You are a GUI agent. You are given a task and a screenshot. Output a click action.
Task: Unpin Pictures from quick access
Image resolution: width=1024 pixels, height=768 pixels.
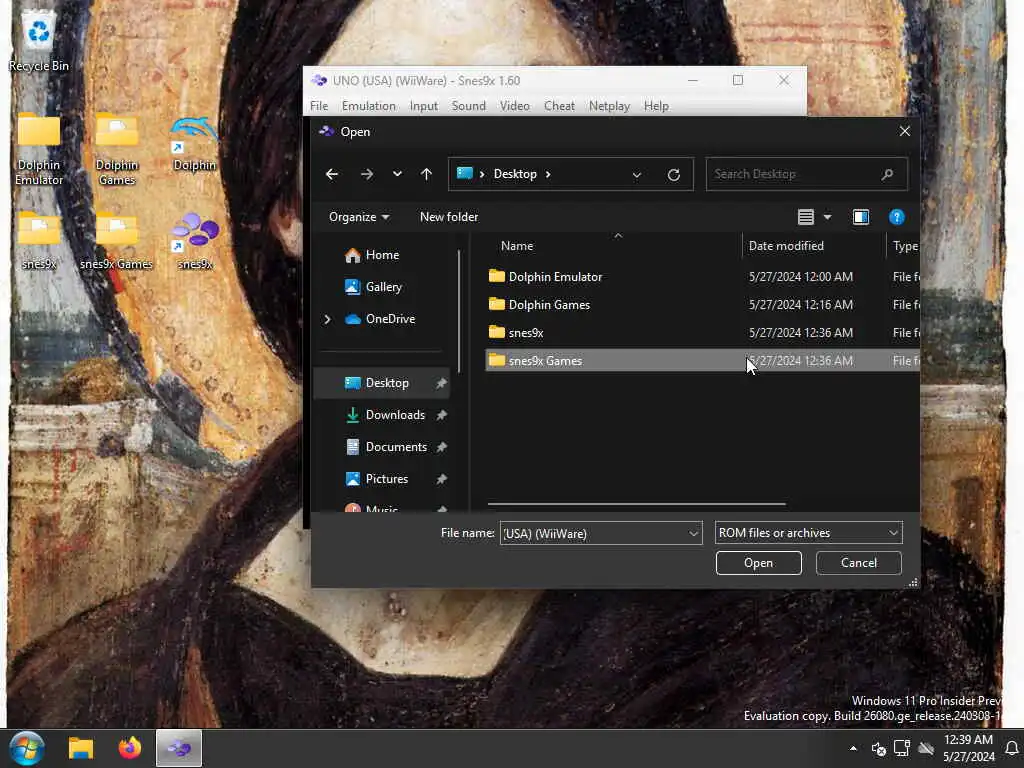point(441,479)
